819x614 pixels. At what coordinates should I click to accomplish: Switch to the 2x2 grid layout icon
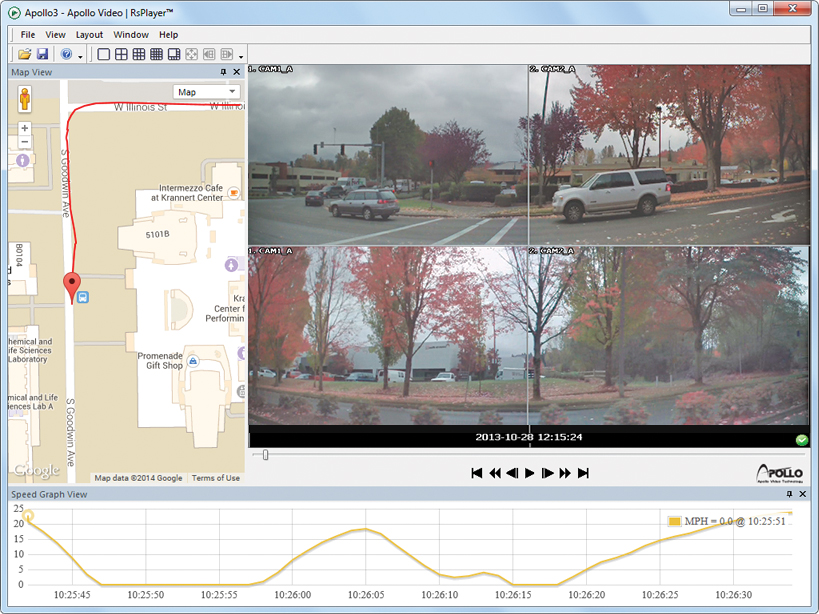coord(122,54)
